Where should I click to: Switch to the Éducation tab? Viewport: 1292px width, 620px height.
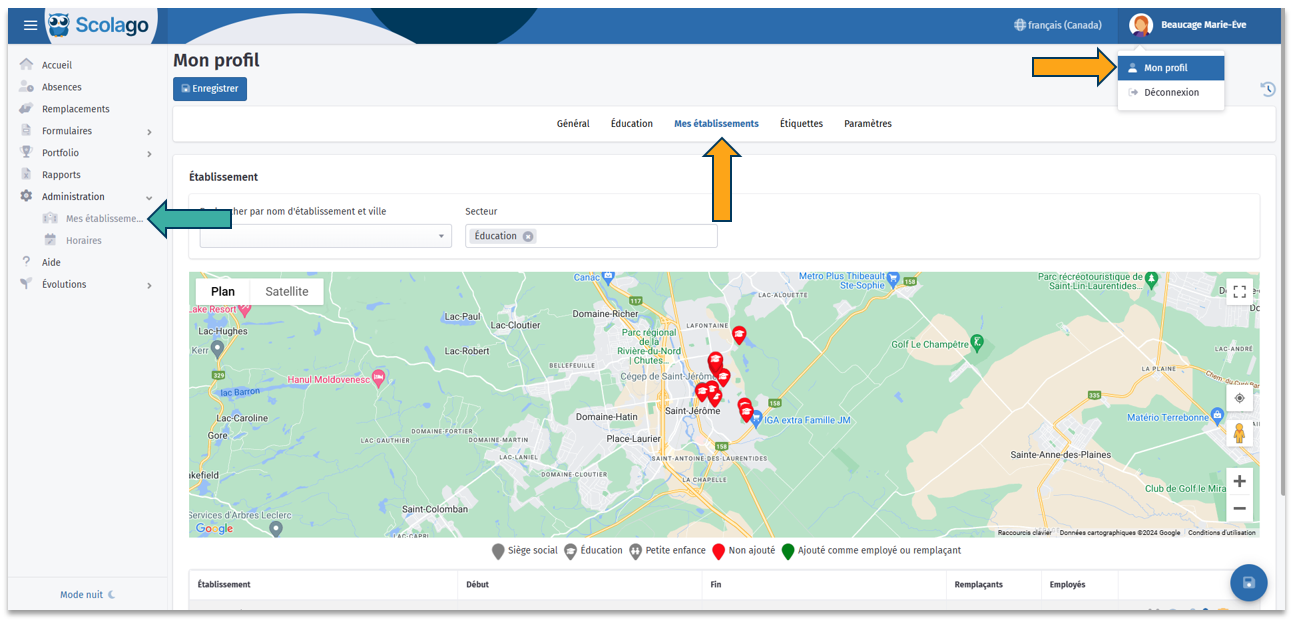[632, 124]
